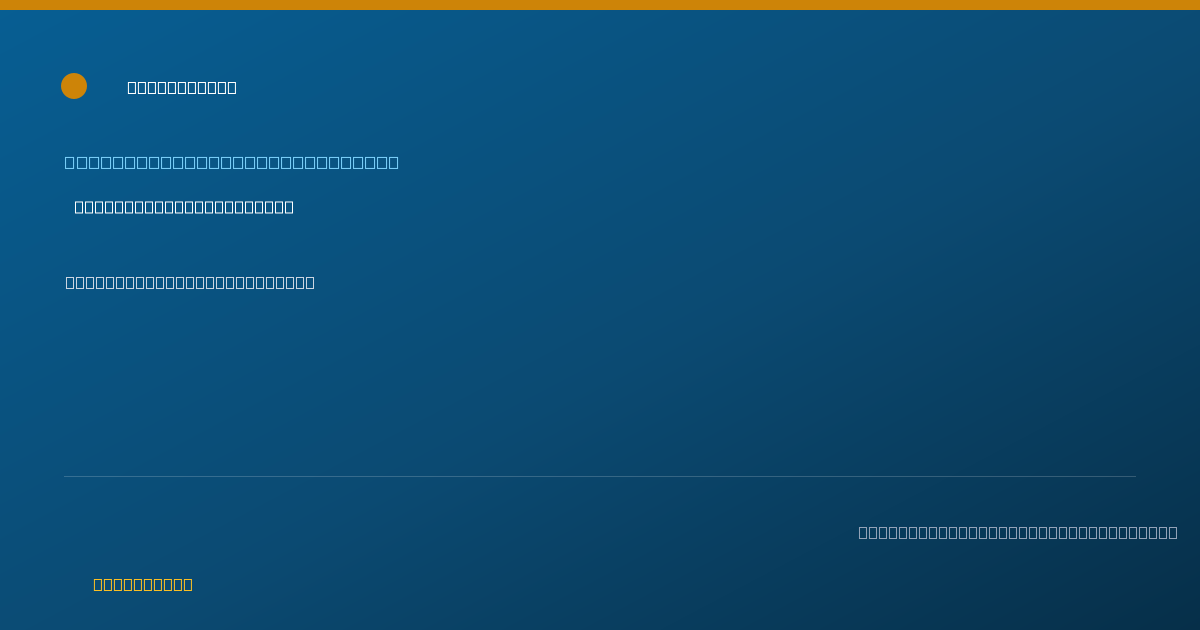1200x630 pixels.
Task: Click the orange circle logo icon
Action: [x=74, y=86]
